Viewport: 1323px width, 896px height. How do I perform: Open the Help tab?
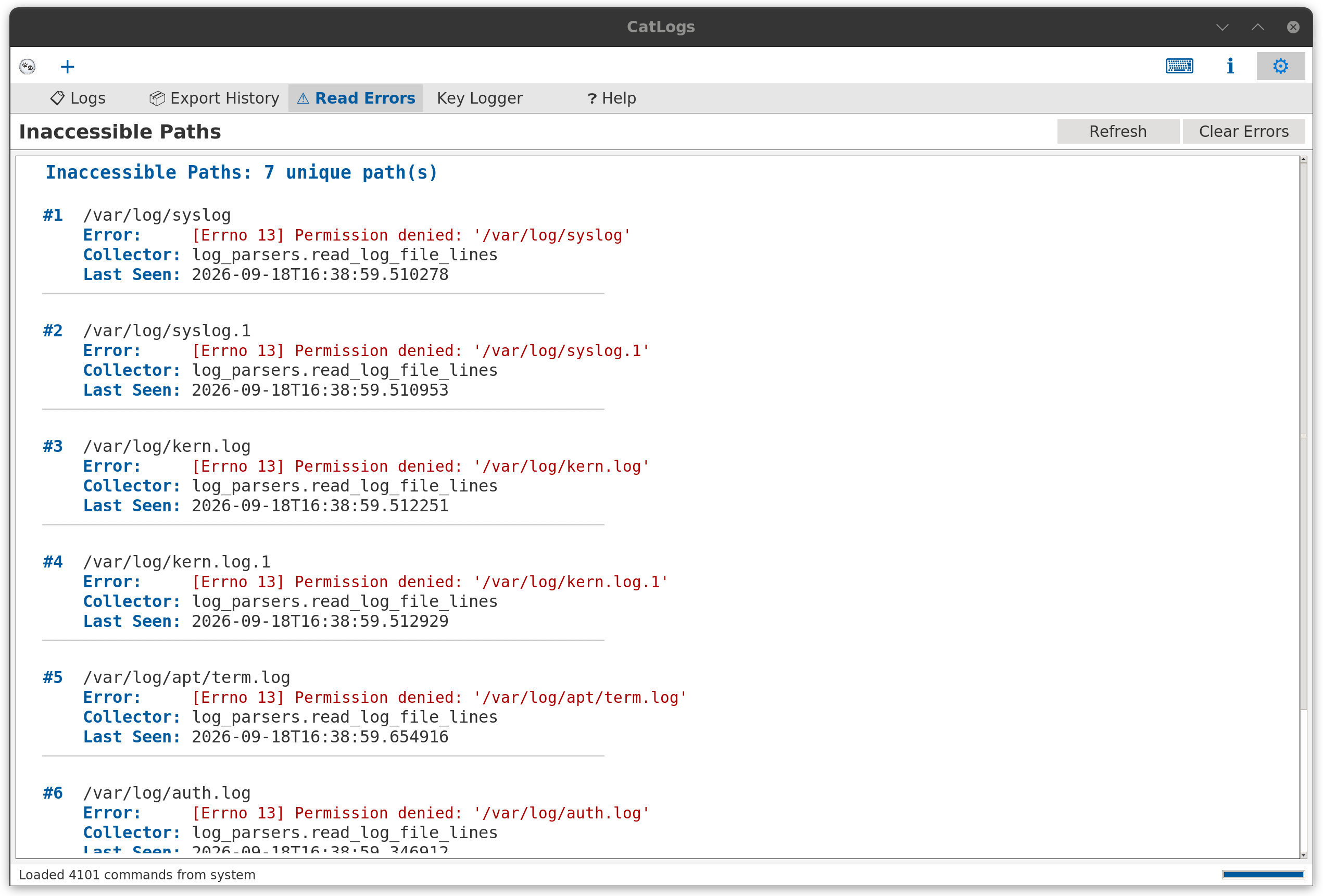tap(611, 98)
